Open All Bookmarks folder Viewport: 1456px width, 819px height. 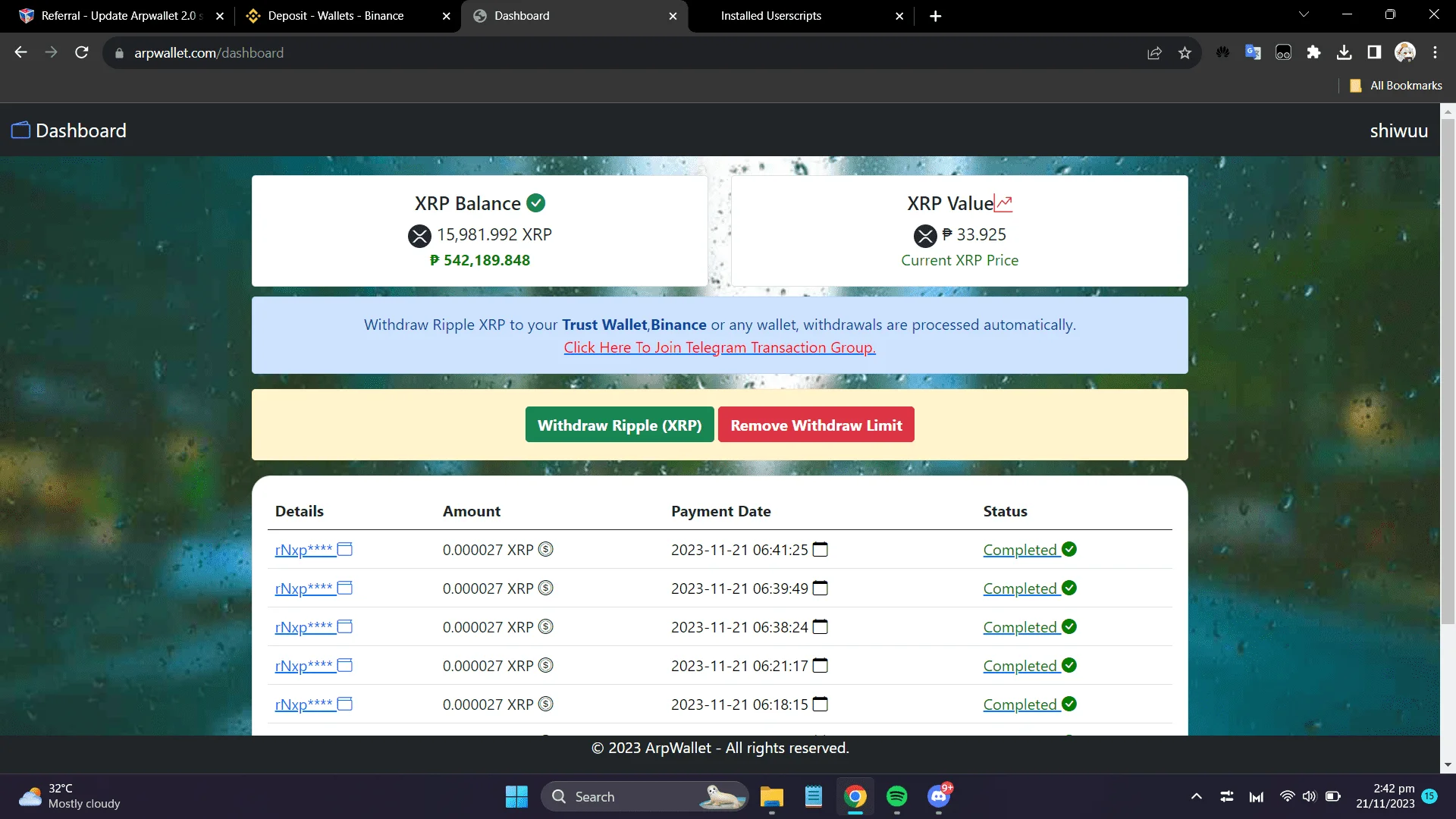1396,86
